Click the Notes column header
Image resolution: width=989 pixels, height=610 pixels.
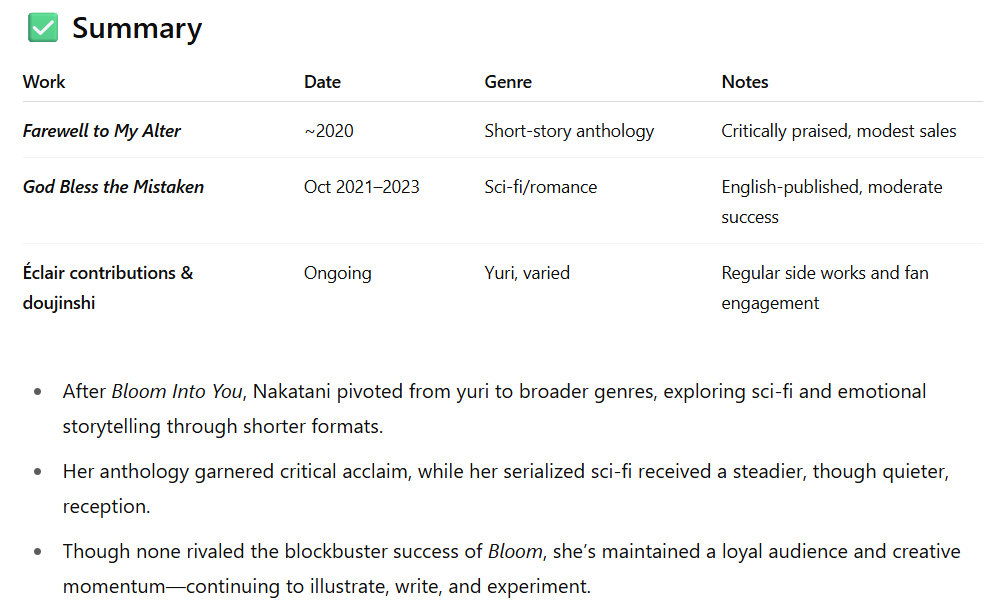point(745,82)
